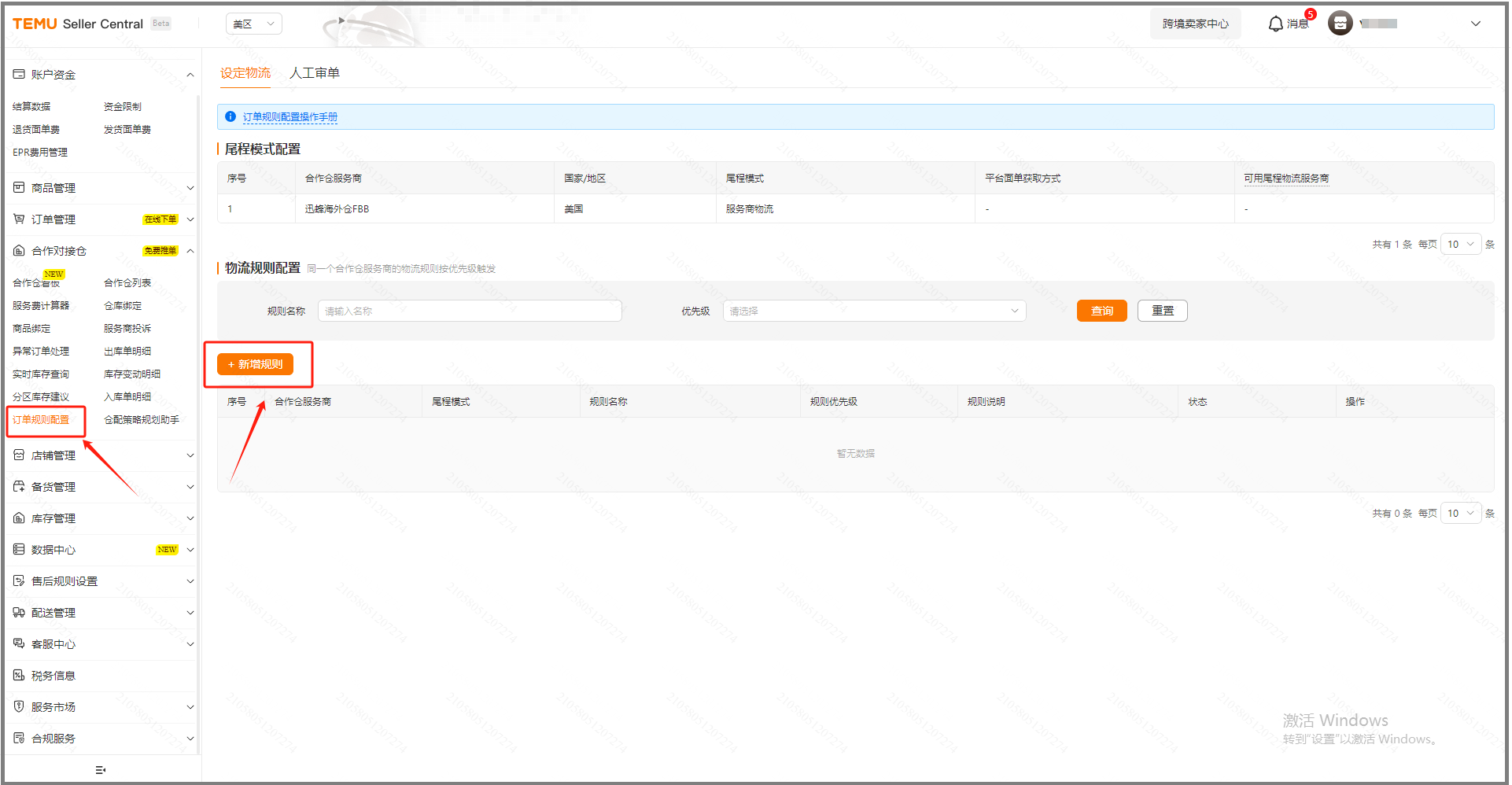Click the 新增规则 button
The width and height of the screenshot is (1512, 785).
pos(255,364)
